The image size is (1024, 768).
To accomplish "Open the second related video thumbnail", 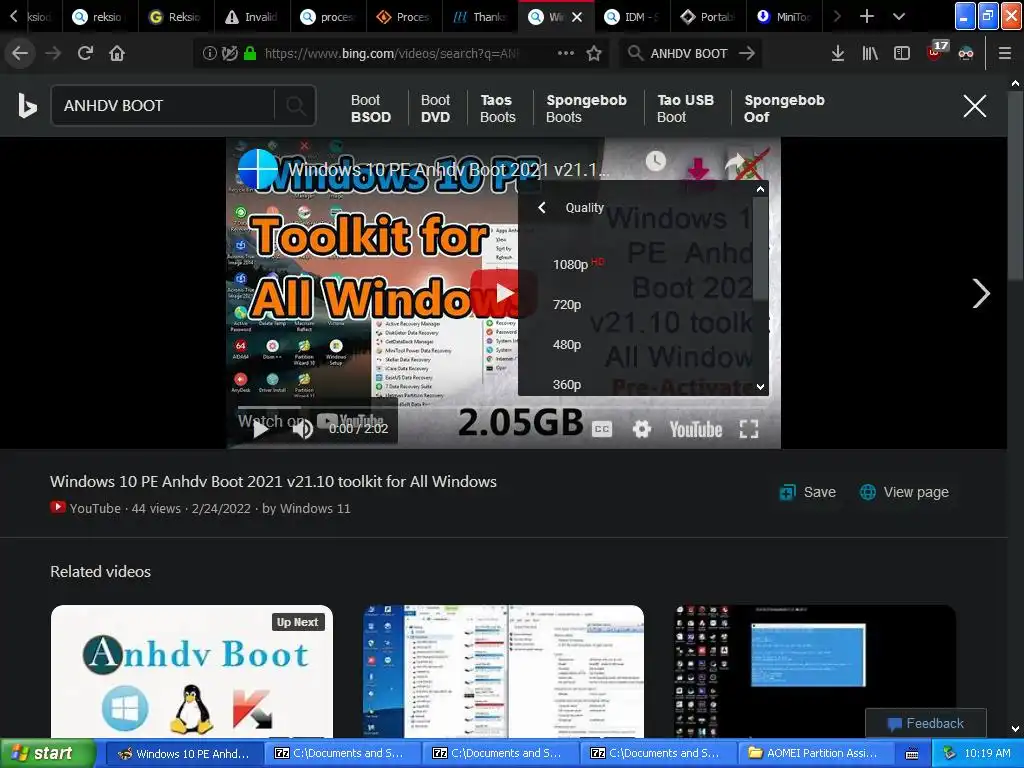I will [x=504, y=672].
